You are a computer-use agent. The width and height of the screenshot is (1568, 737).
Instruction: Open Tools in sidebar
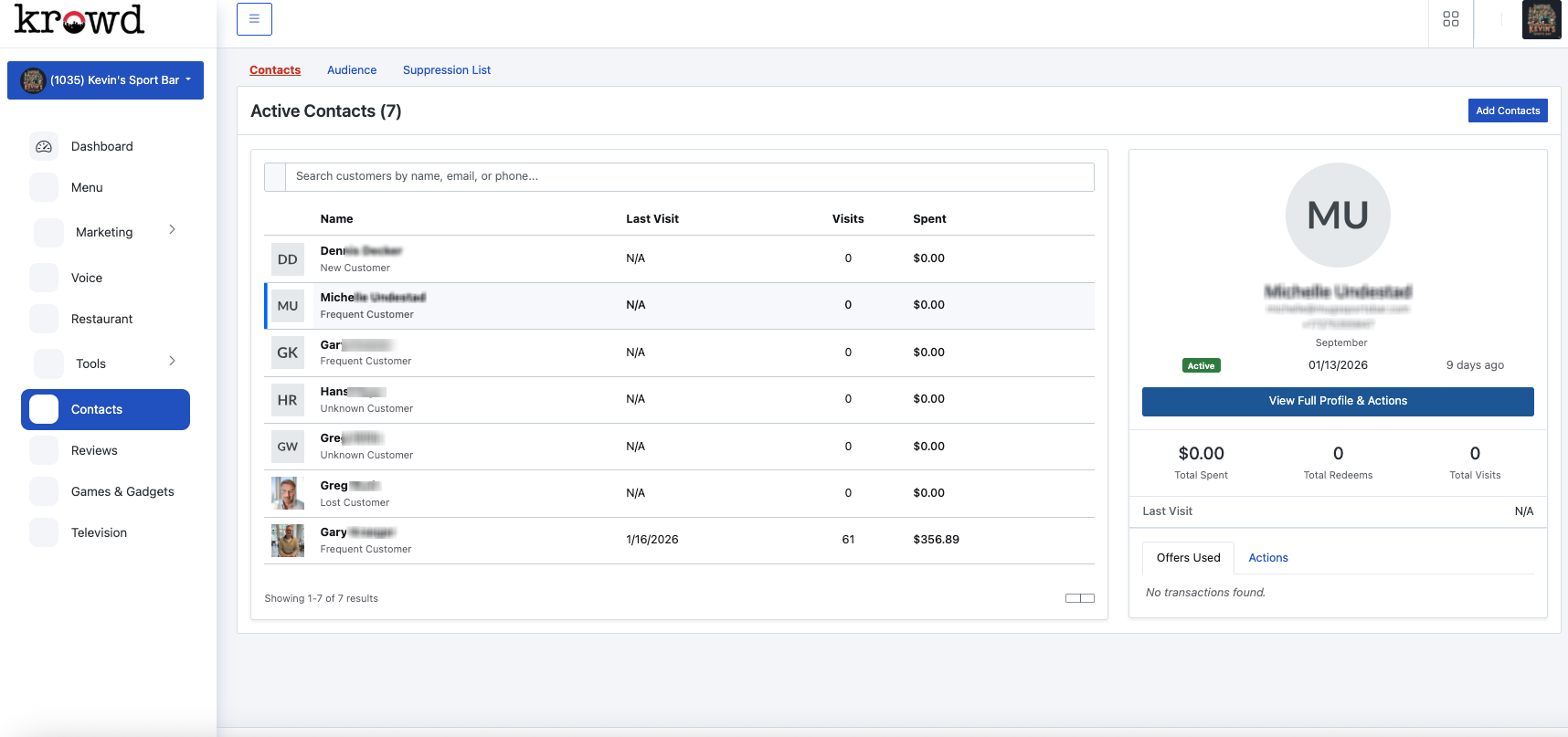(90, 363)
